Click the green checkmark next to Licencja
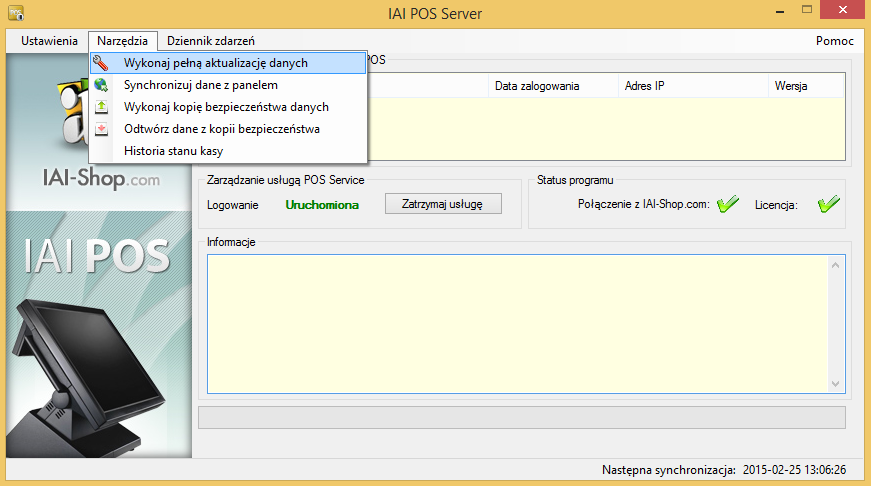Screen dimensions: 871x486 click(828, 204)
